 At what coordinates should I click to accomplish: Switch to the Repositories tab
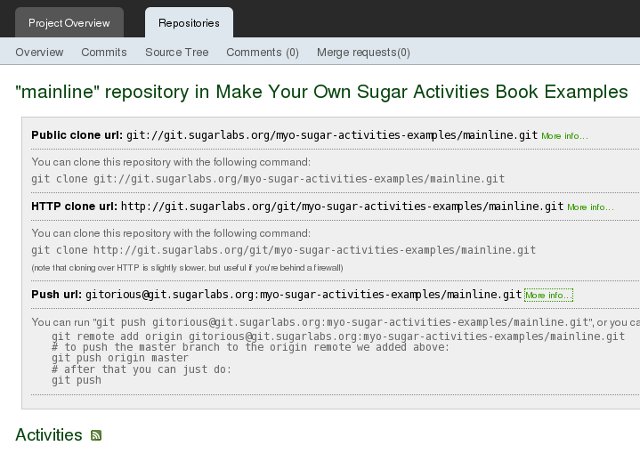pyautogui.click(x=189, y=22)
